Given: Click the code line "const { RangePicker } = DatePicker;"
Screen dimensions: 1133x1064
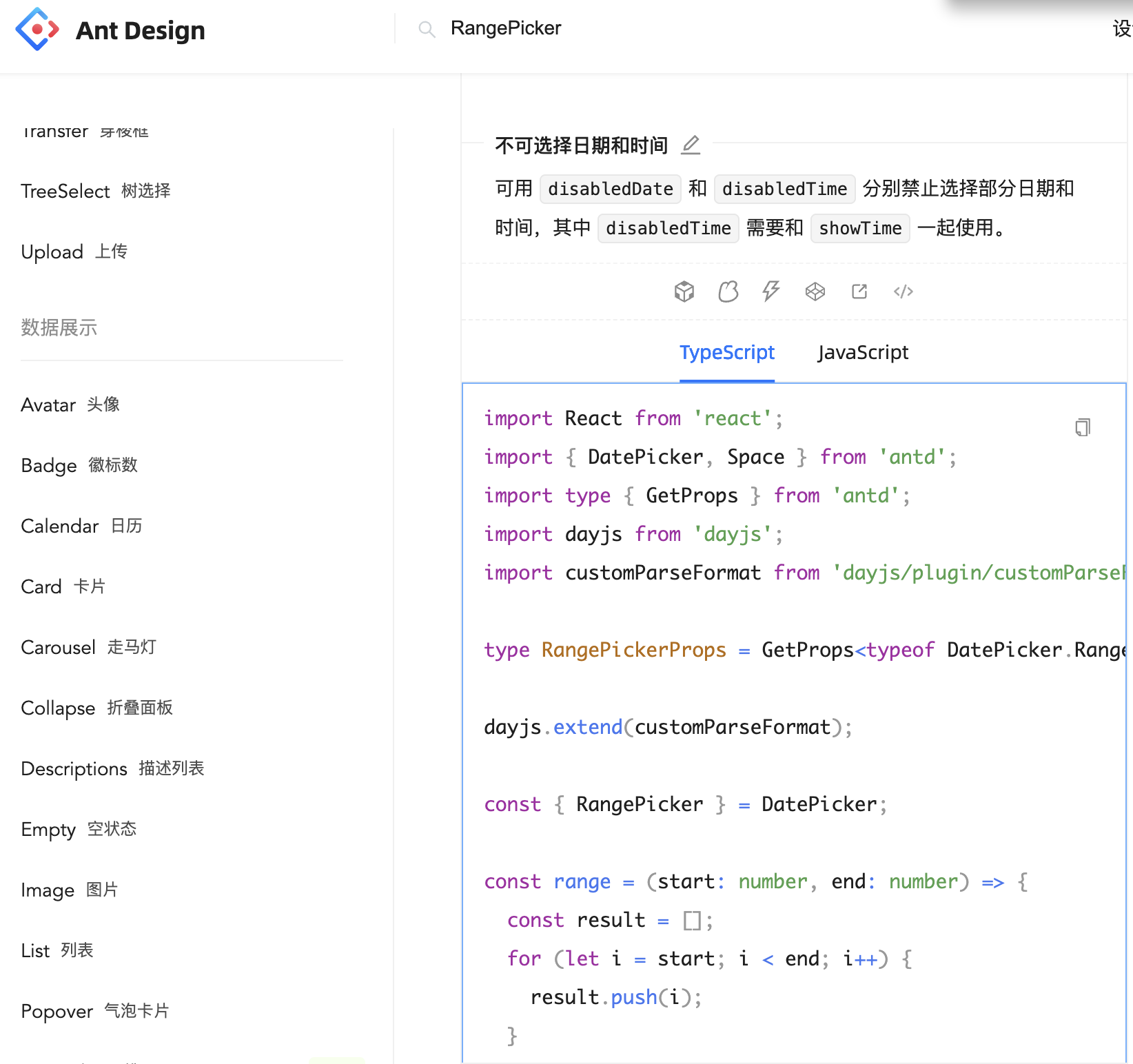Looking at the screenshot, I should click(686, 804).
